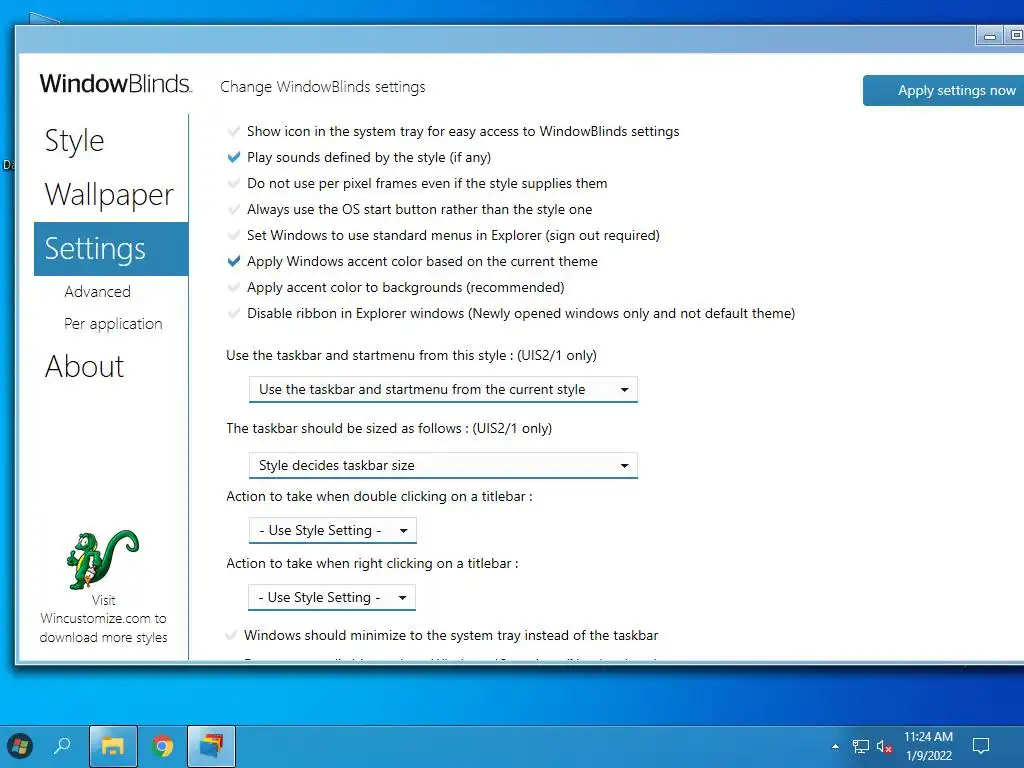The width and height of the screenshot is (1024, 768).
Task: Open Per application subsection
Action: [113, 324]
